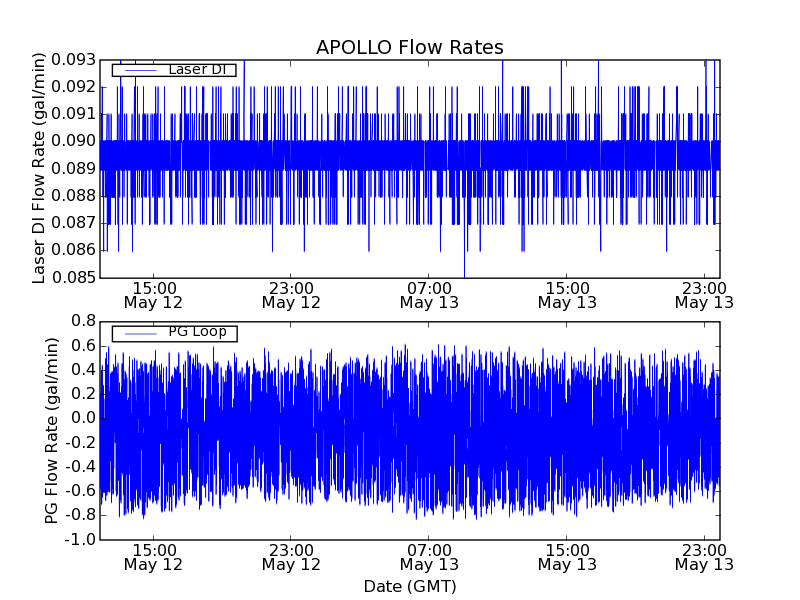This screenshot has height=600, width=800.
Task: Select the -1.0 tick on the bottom y-axis
Action: pyautogui.click(x=80, y=539)
